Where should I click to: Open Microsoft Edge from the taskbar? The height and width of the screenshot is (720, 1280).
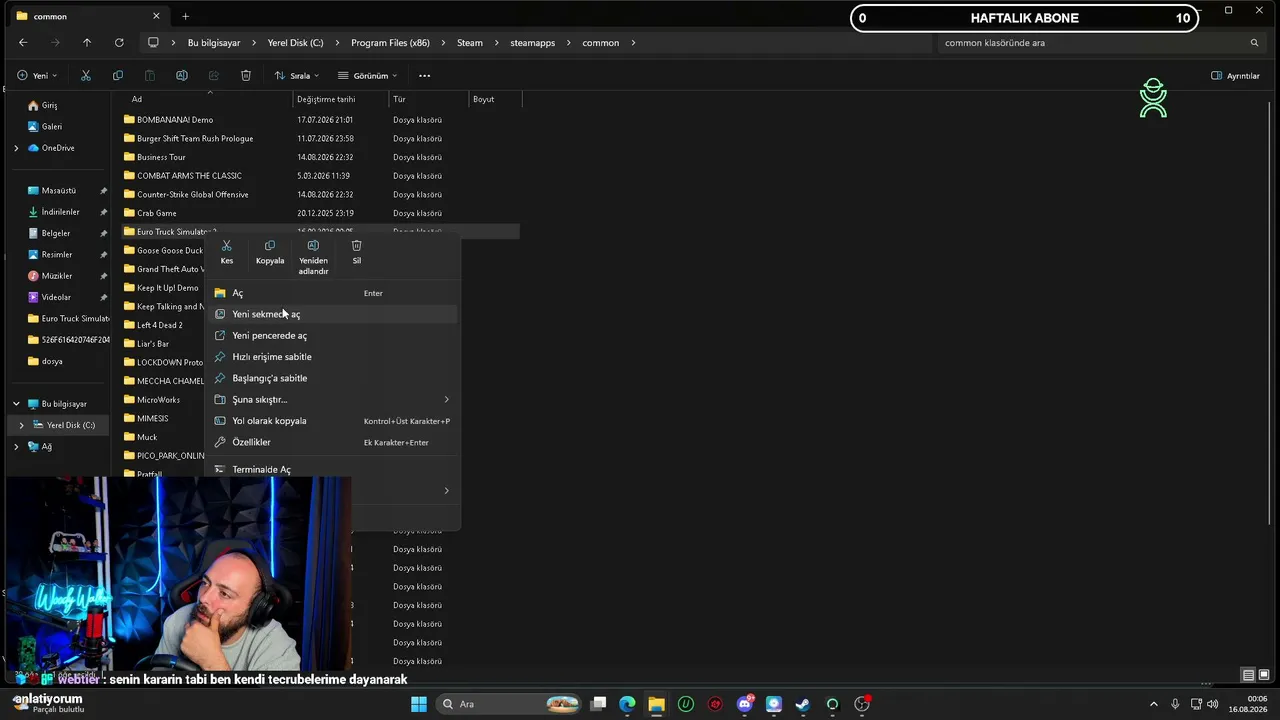tap(627, 704)
